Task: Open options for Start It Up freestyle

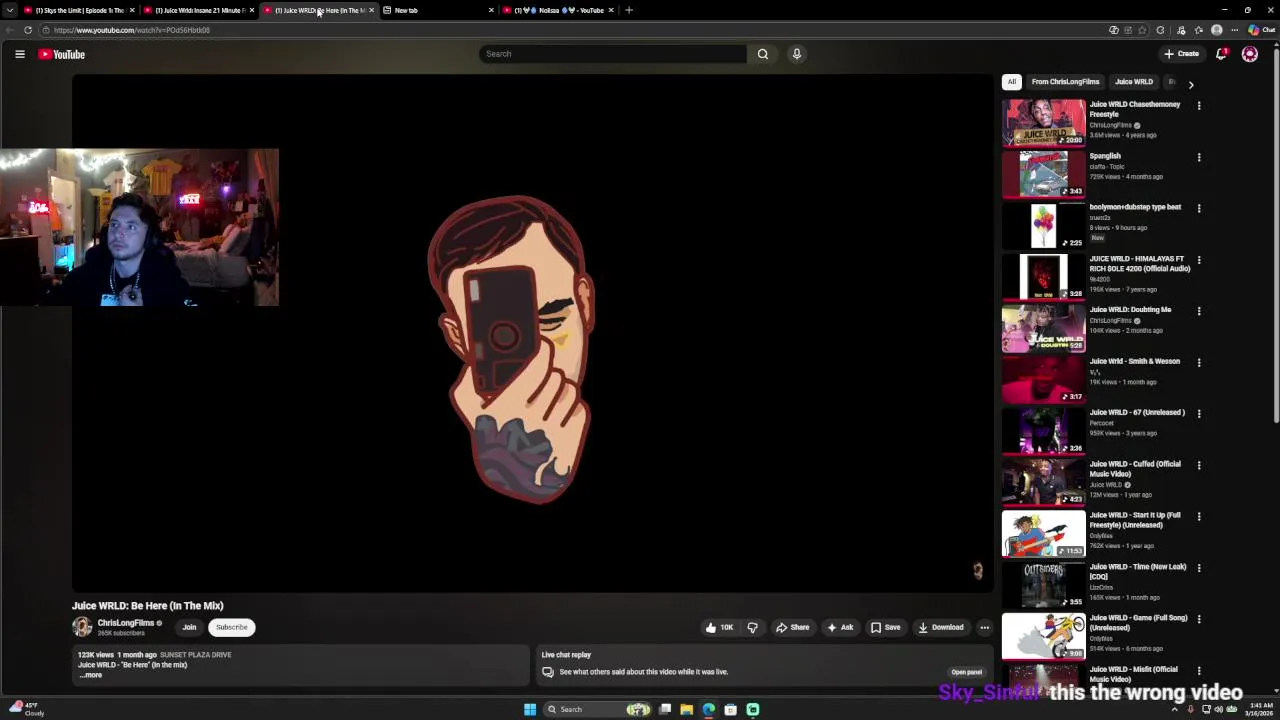Action: pyautogui.click(x=1199, y=517)
